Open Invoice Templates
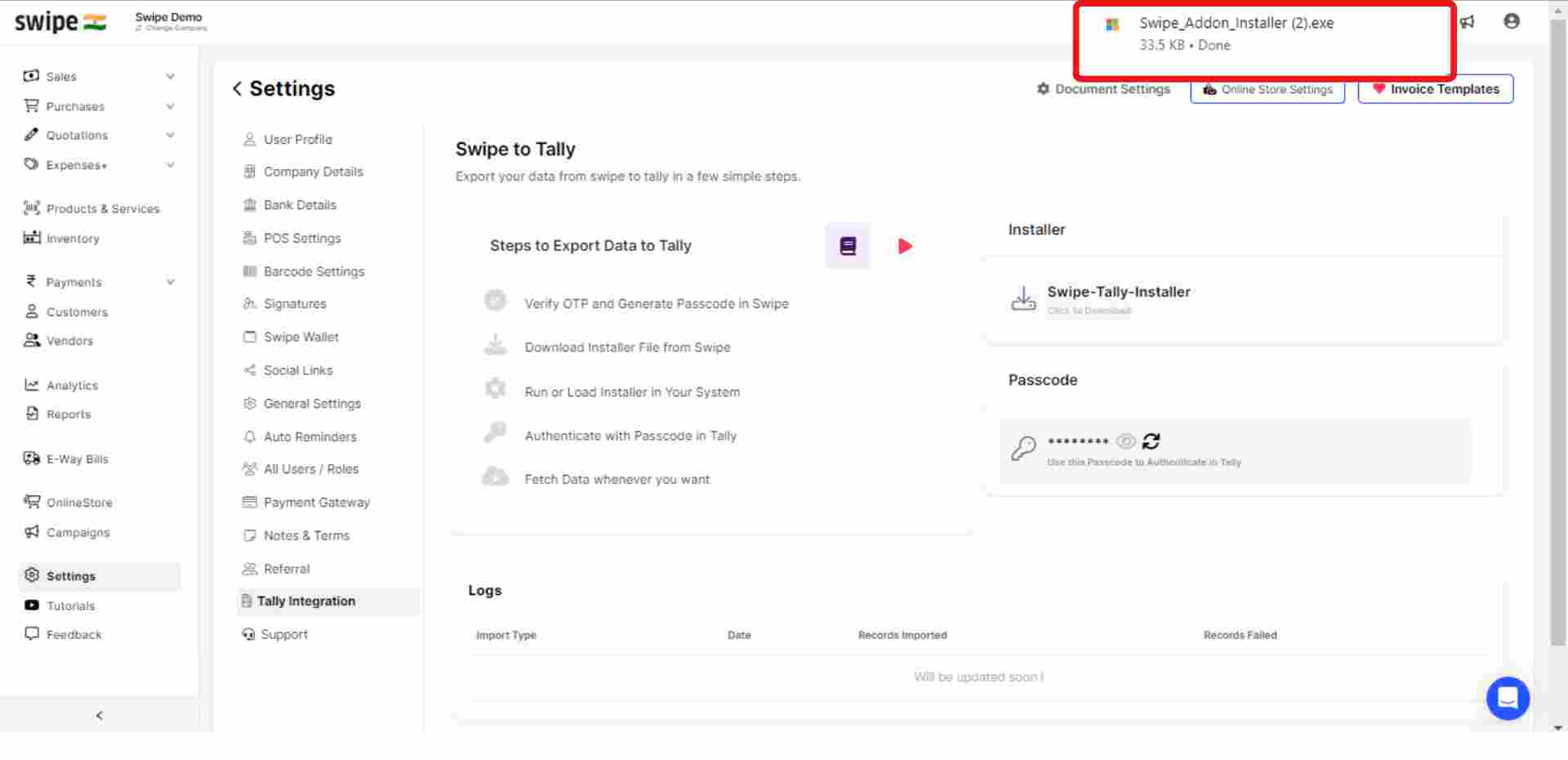 coord(1436,89)
